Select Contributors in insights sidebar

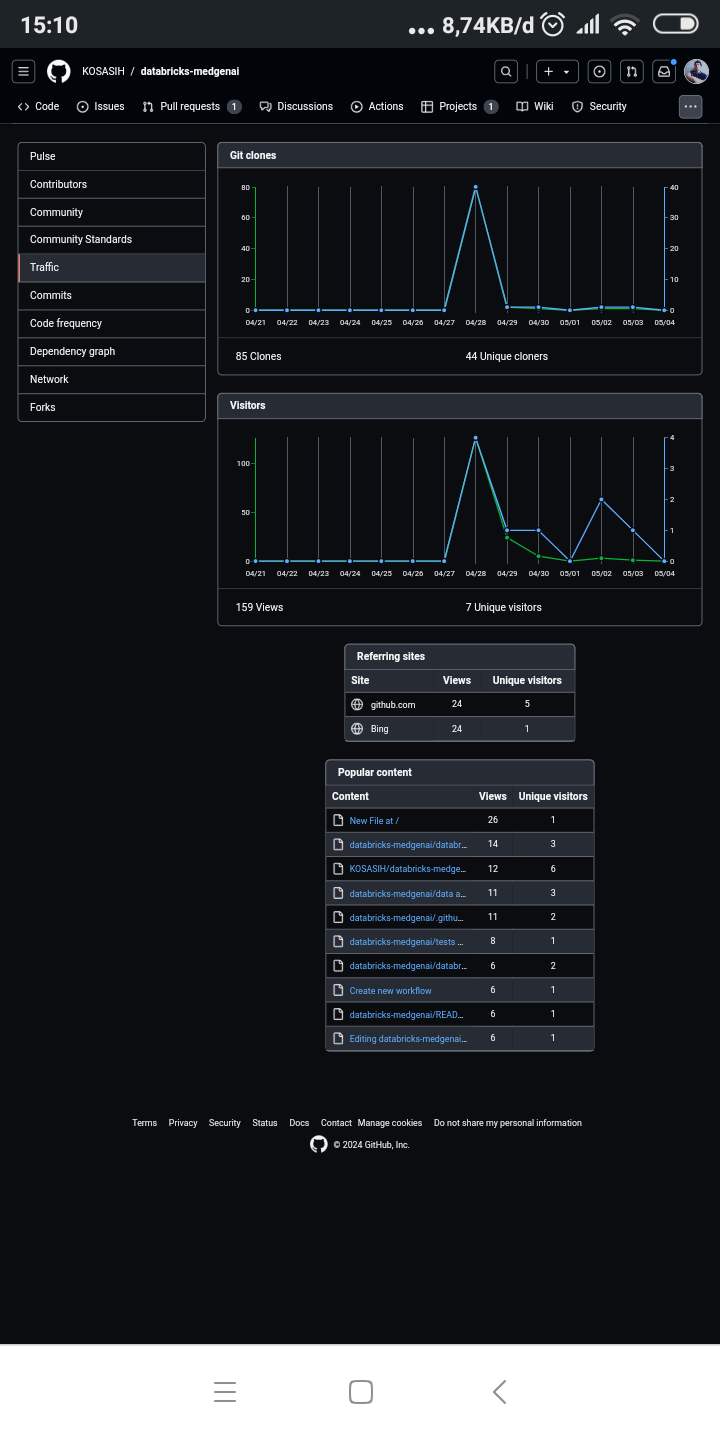(x=112, y=184)
